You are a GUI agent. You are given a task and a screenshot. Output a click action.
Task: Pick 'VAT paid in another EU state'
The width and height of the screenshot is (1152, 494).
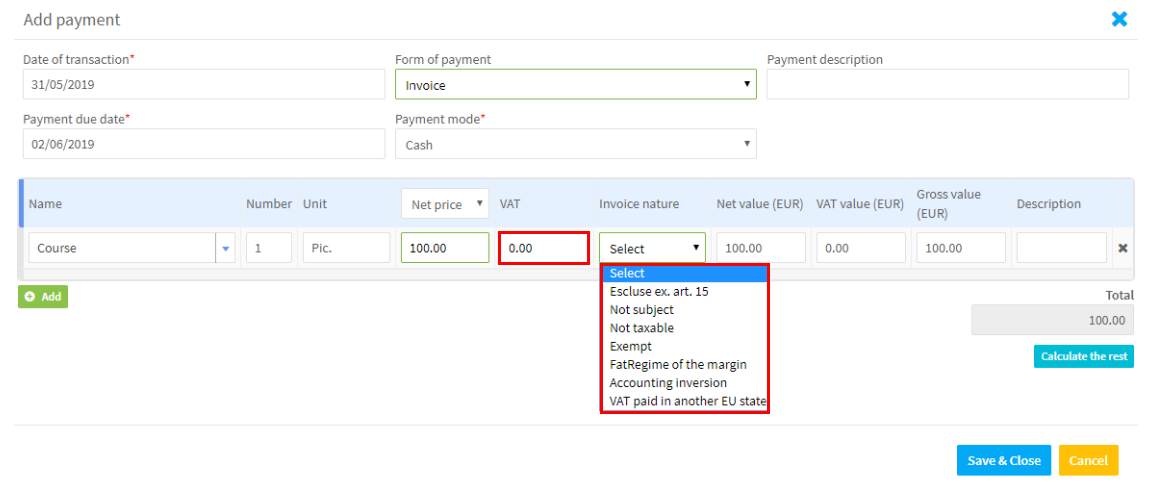pyautogui.click(x=687, y=401)
